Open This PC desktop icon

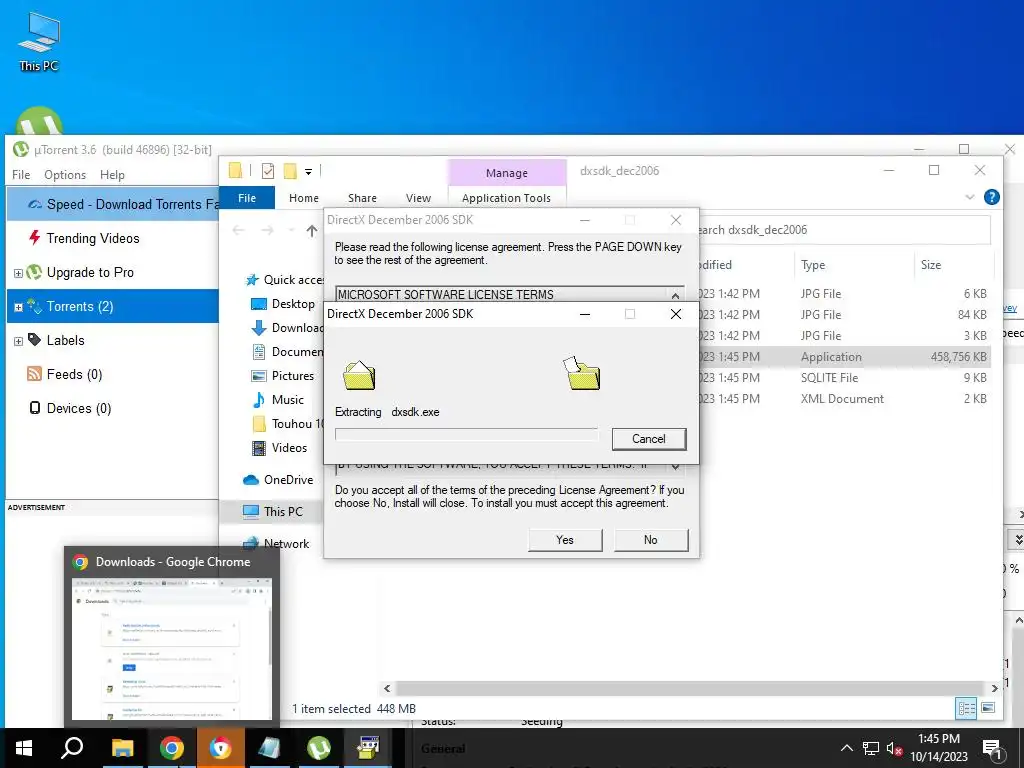tap(39, 42)
